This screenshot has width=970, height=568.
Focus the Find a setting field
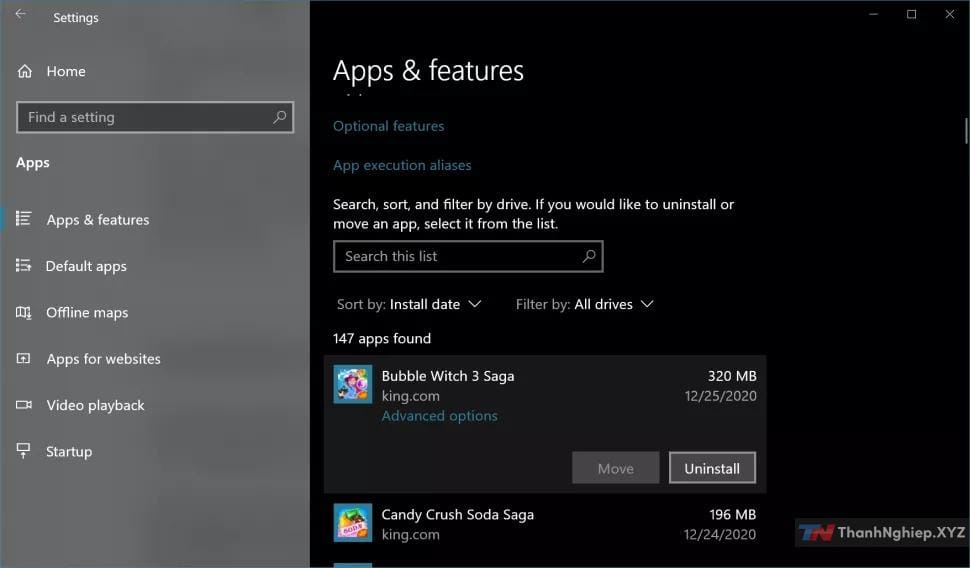155,117
